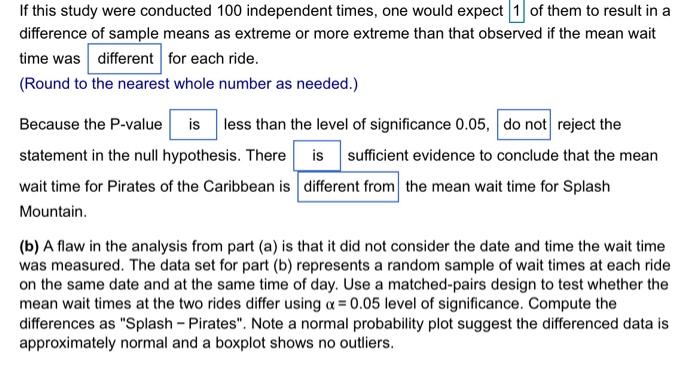Open the "is" dropdown before "sufficient evidence"

click(x=317, y=156)
